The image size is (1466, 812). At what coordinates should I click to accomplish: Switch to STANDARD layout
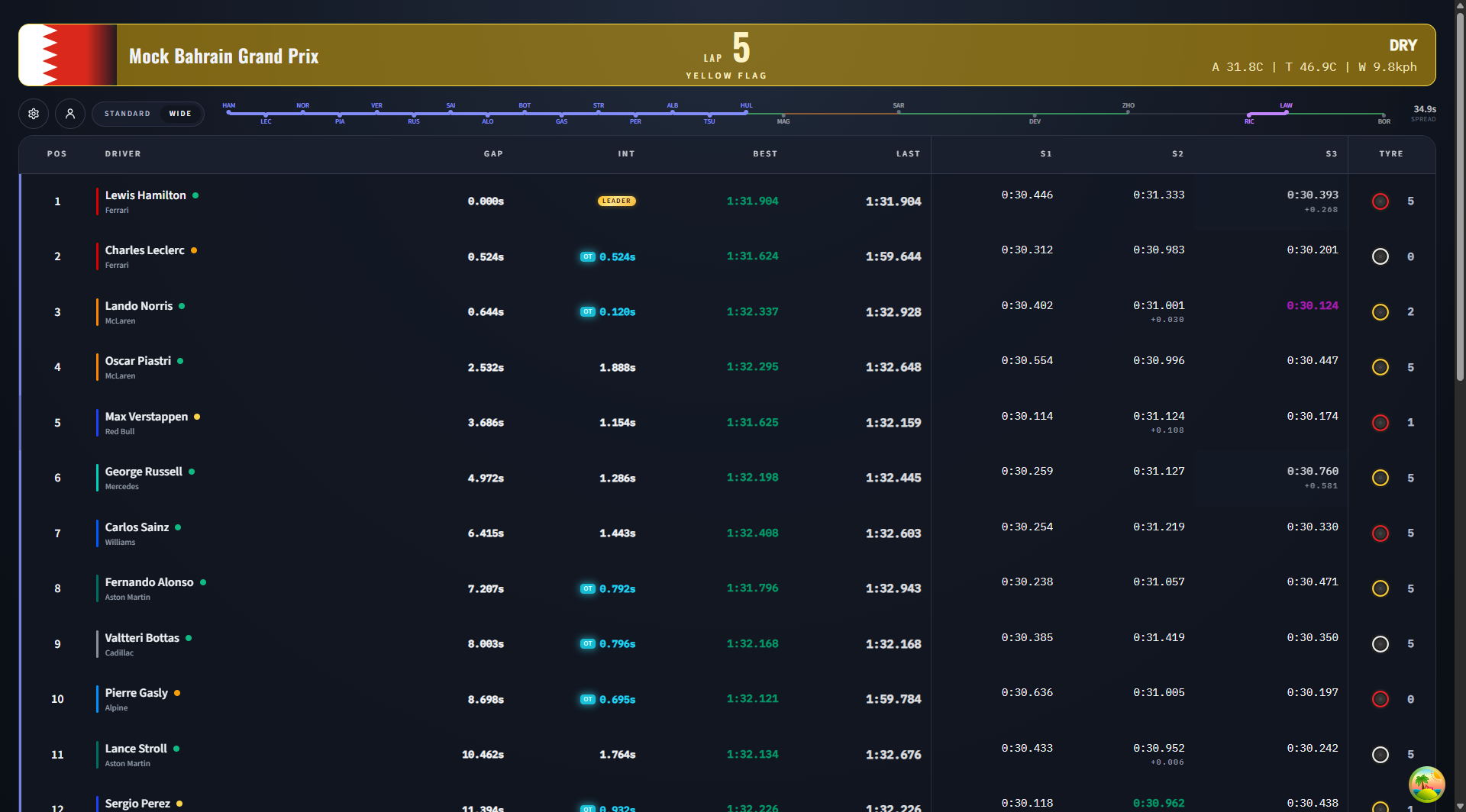(128, 114)
